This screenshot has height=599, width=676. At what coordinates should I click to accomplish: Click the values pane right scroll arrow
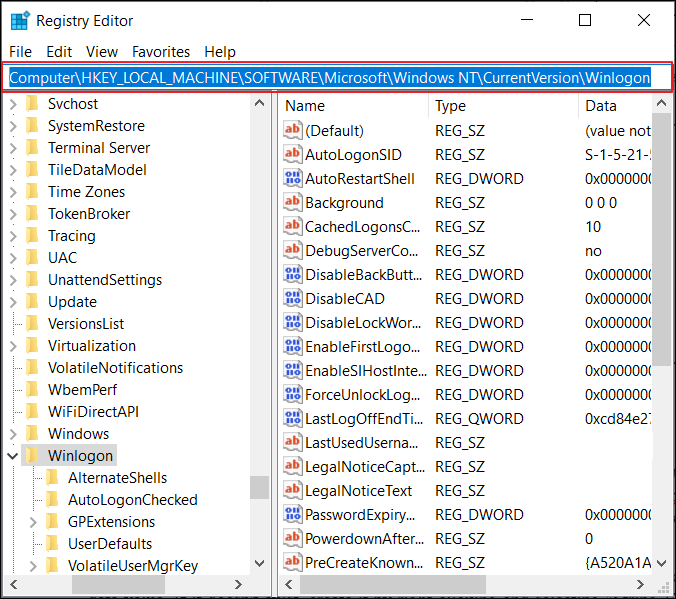641,585
